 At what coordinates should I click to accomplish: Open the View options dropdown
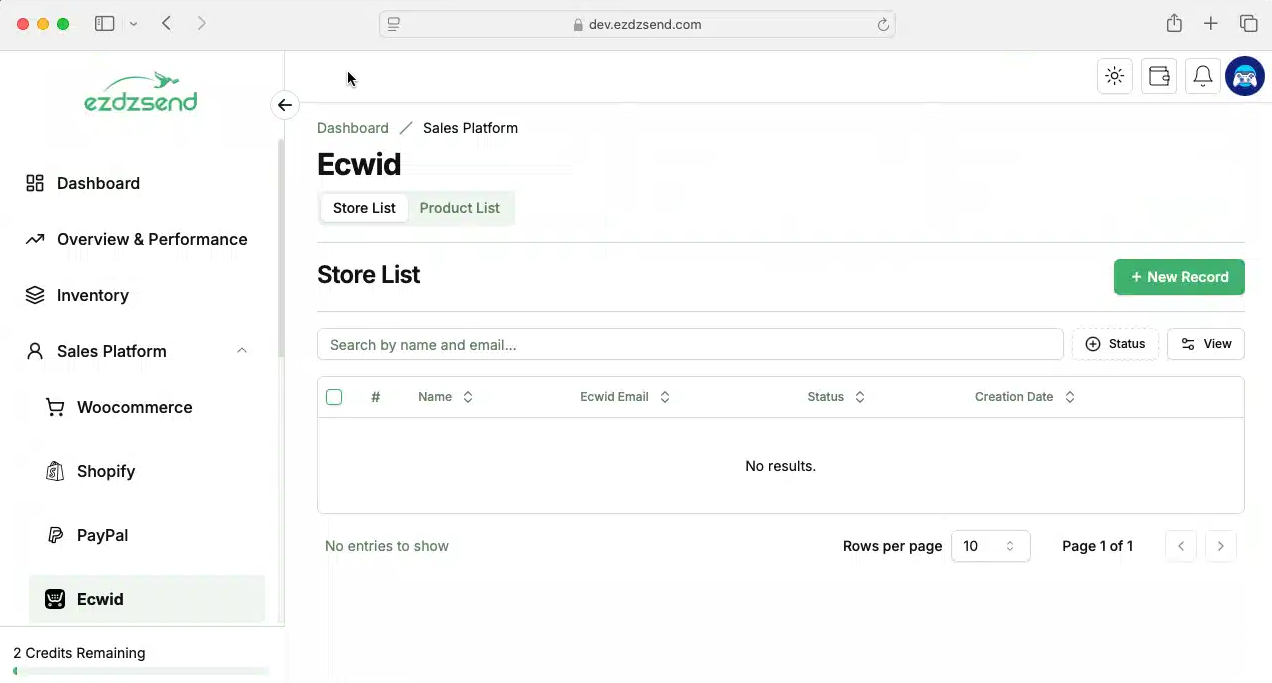tap(1205, 343)
